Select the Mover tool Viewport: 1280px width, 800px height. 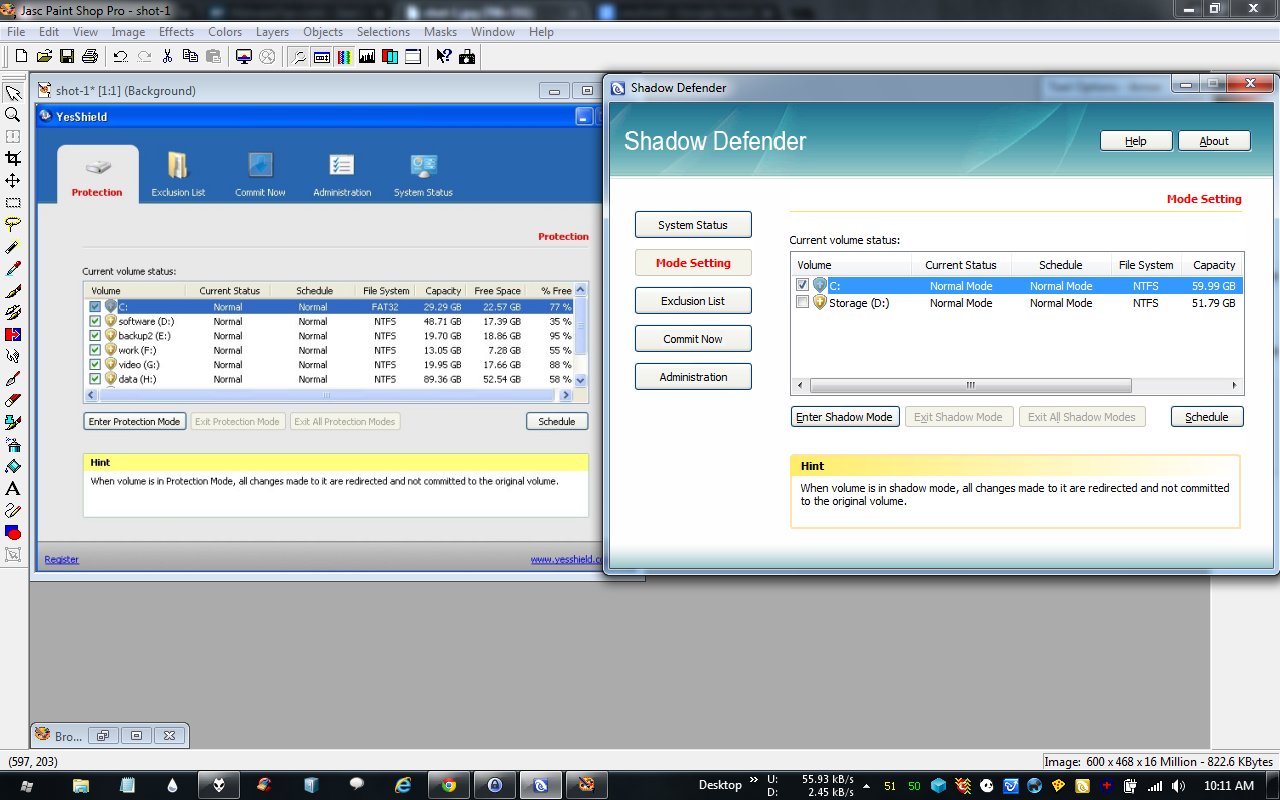pos(13,181)
